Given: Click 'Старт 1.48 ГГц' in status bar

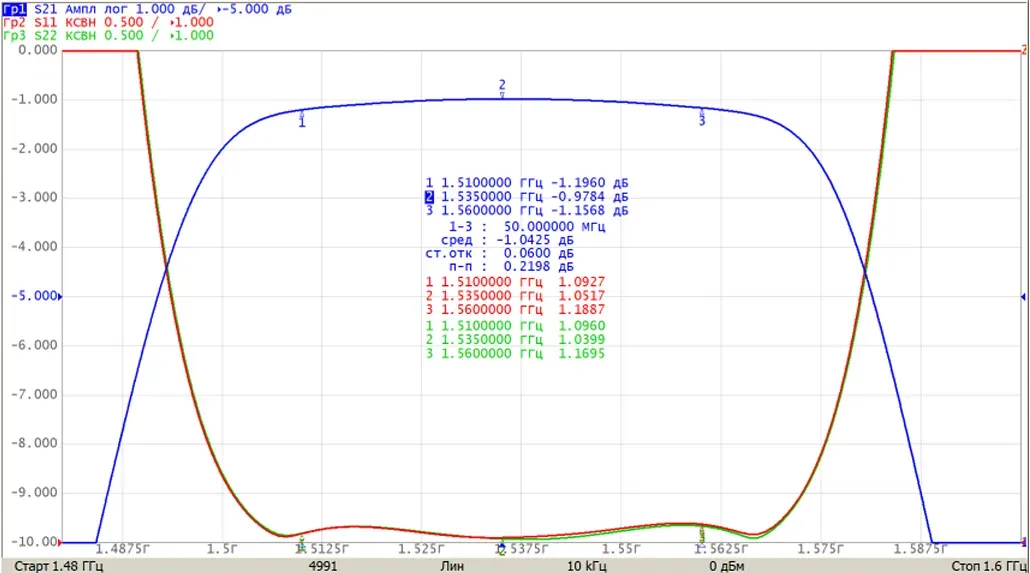Looking at the screenshot, I should click(58, 566).
